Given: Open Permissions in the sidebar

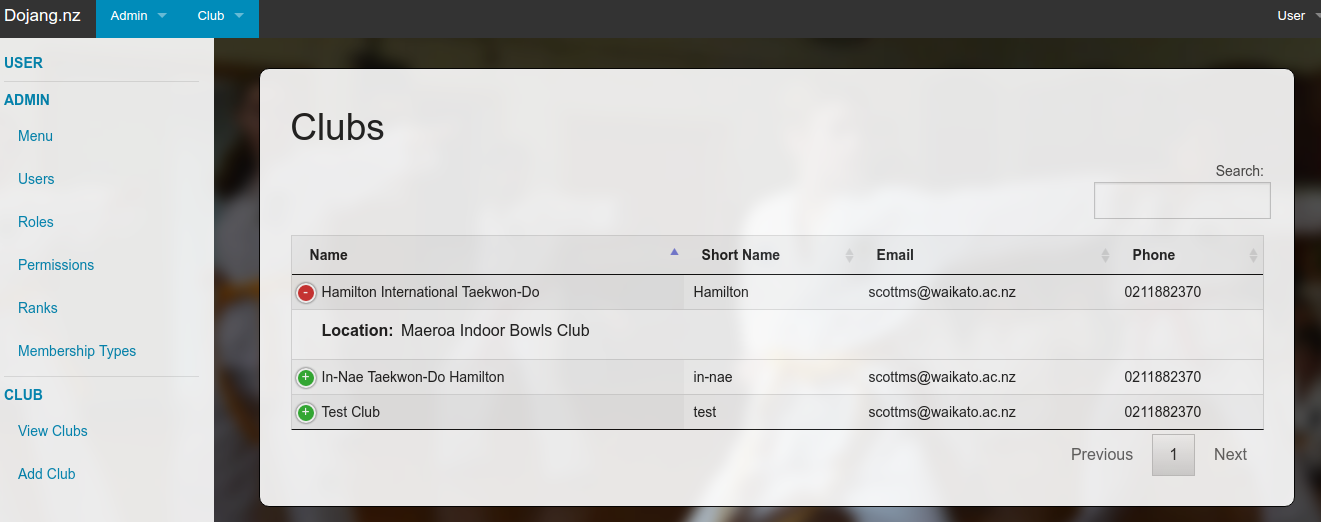Looking at the screenshot, I should click(56, 265).
